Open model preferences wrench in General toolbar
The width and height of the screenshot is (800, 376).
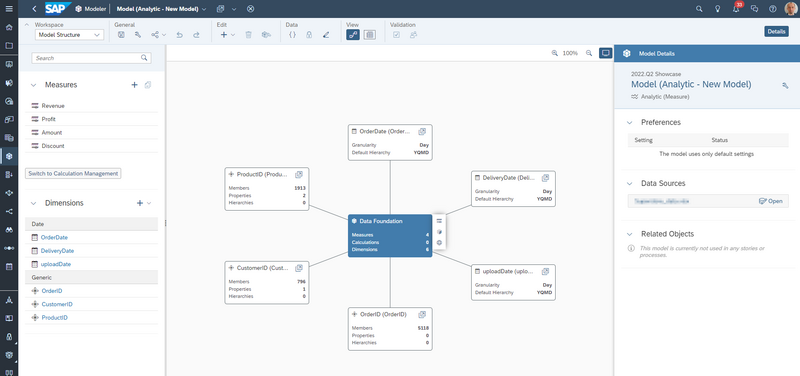pos(138,35)
